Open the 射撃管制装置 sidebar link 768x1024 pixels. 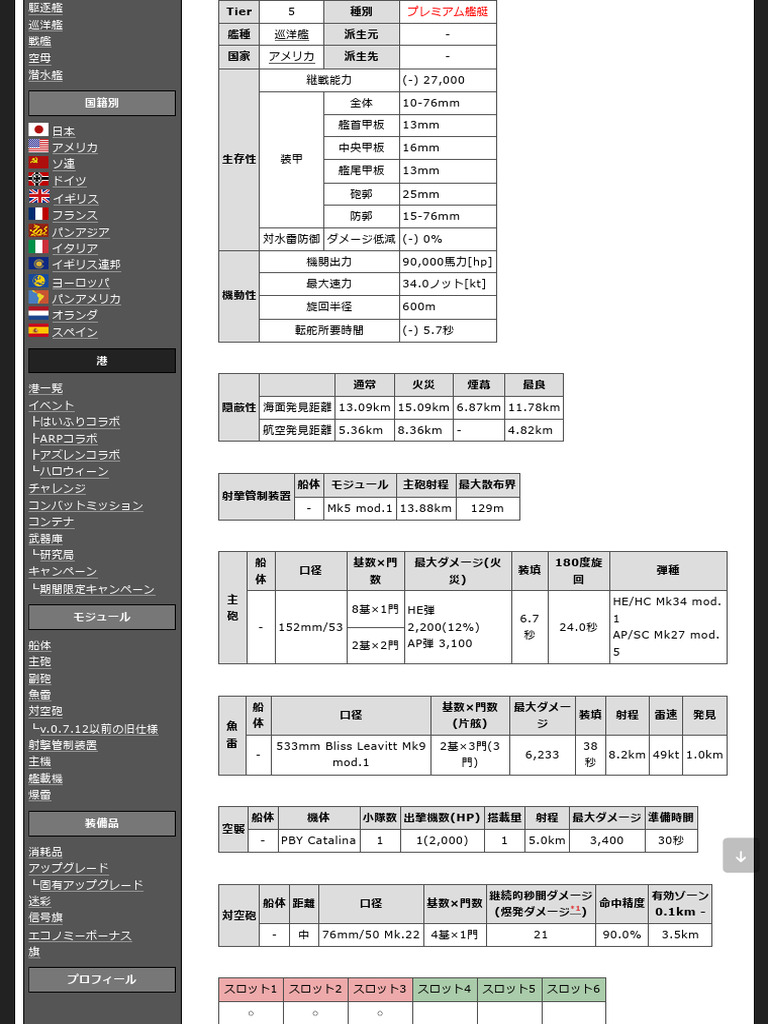(63, 745)
